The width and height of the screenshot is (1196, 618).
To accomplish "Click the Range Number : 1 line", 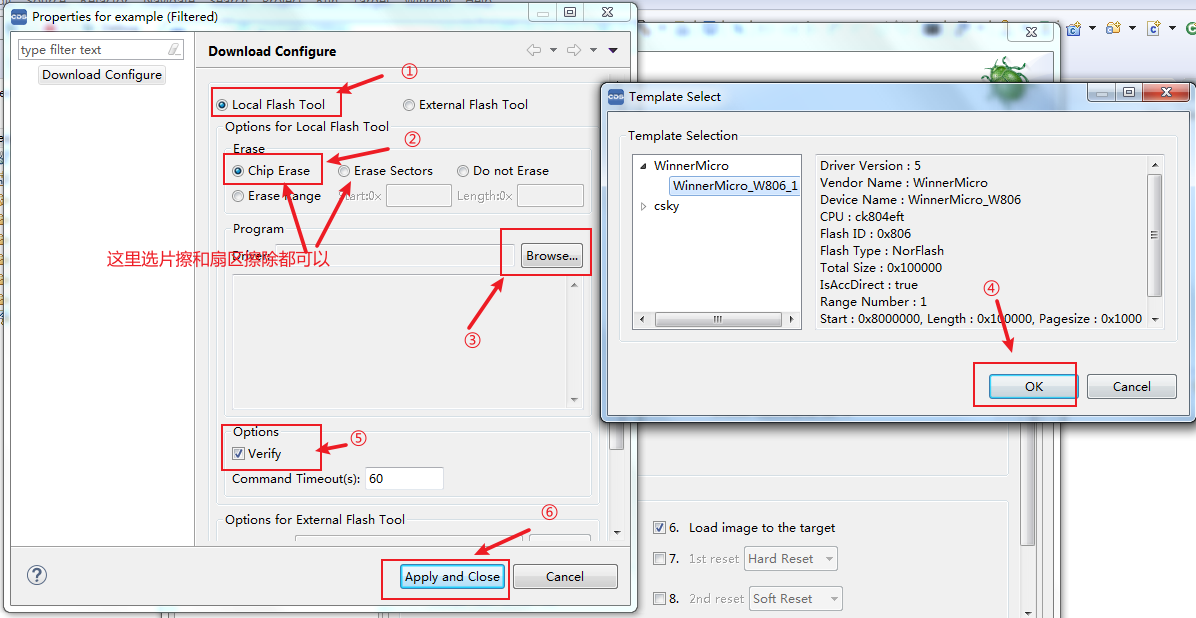I will (873, 301).
